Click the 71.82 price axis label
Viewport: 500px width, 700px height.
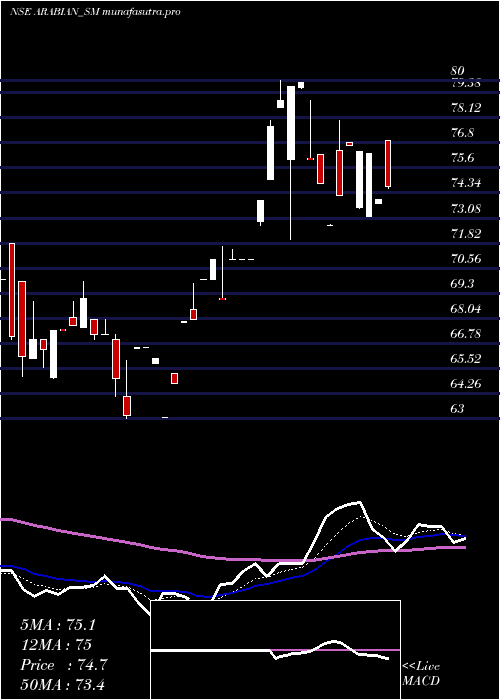click(x=466, y=233)
